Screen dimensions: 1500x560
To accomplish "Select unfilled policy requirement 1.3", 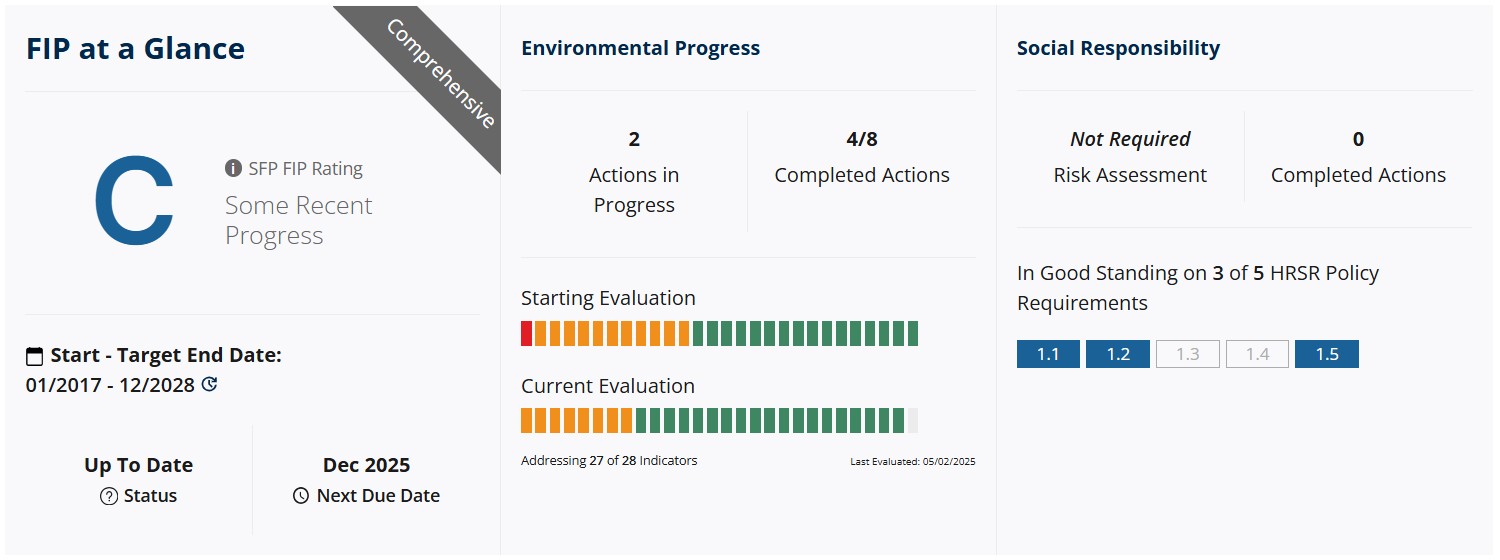I will [x=1187, y=354].
